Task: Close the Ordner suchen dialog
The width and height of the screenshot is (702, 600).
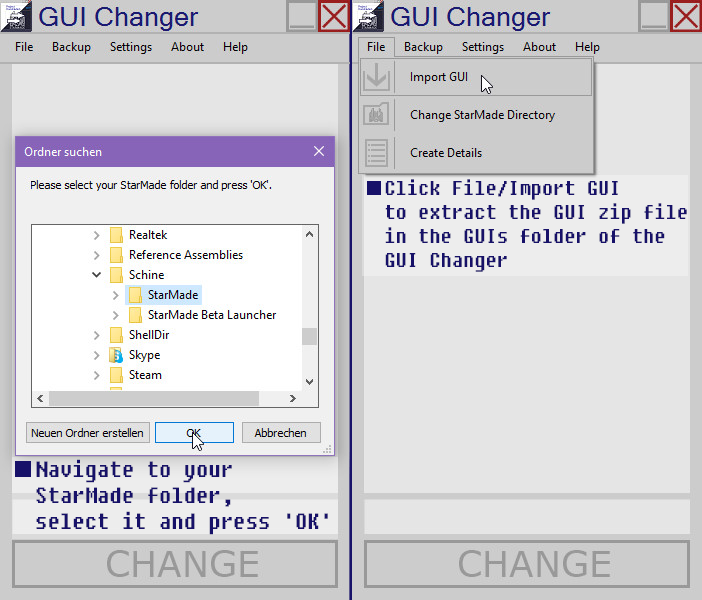Action: point(319,151)
